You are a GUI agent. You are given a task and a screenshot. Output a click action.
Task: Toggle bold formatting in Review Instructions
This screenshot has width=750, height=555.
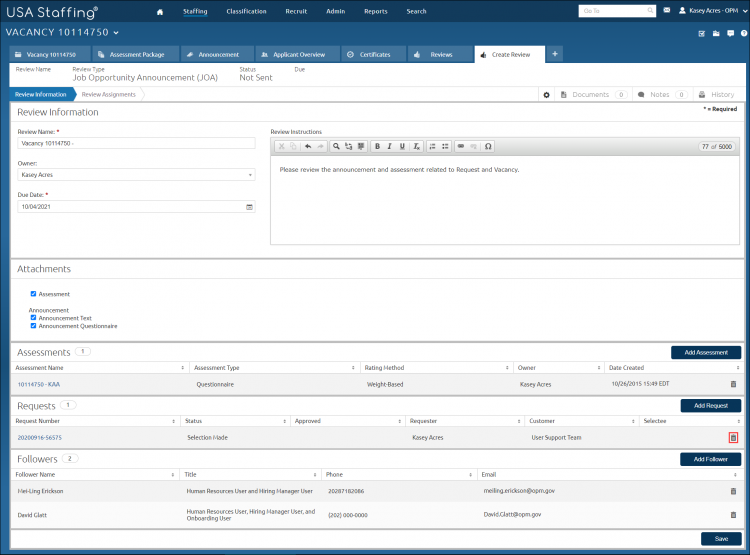377,146
